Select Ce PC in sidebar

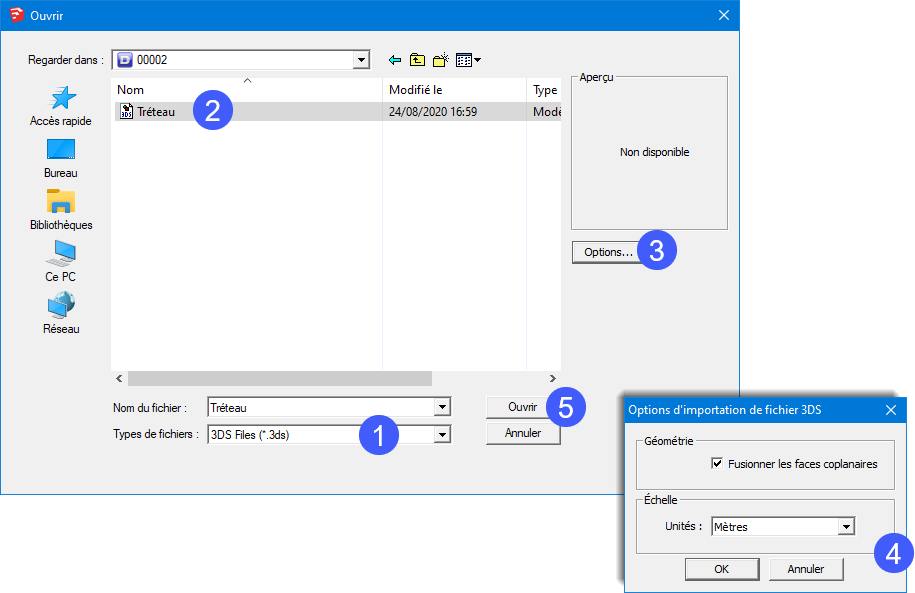click(61, 261)
